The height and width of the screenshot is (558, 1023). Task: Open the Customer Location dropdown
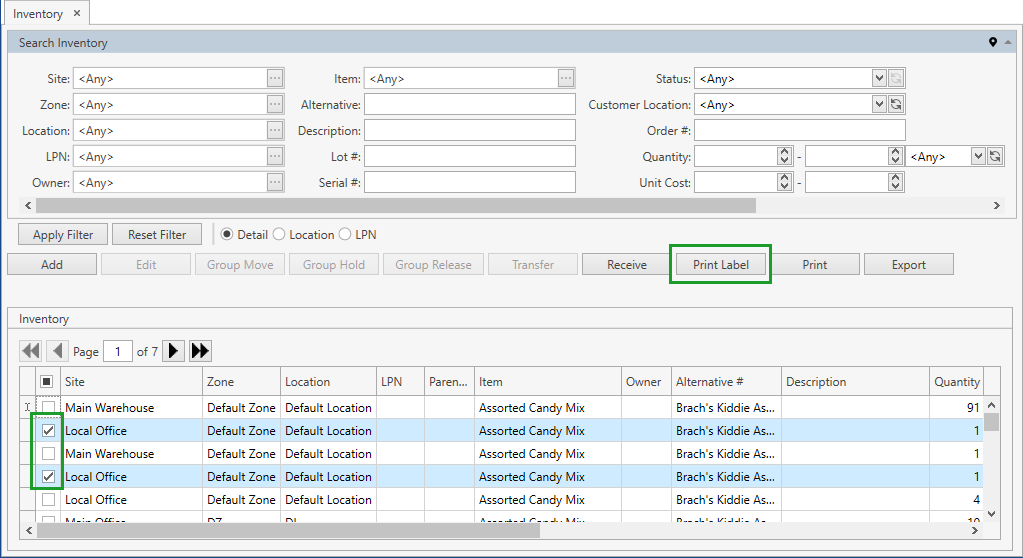(x=879, y=104)
